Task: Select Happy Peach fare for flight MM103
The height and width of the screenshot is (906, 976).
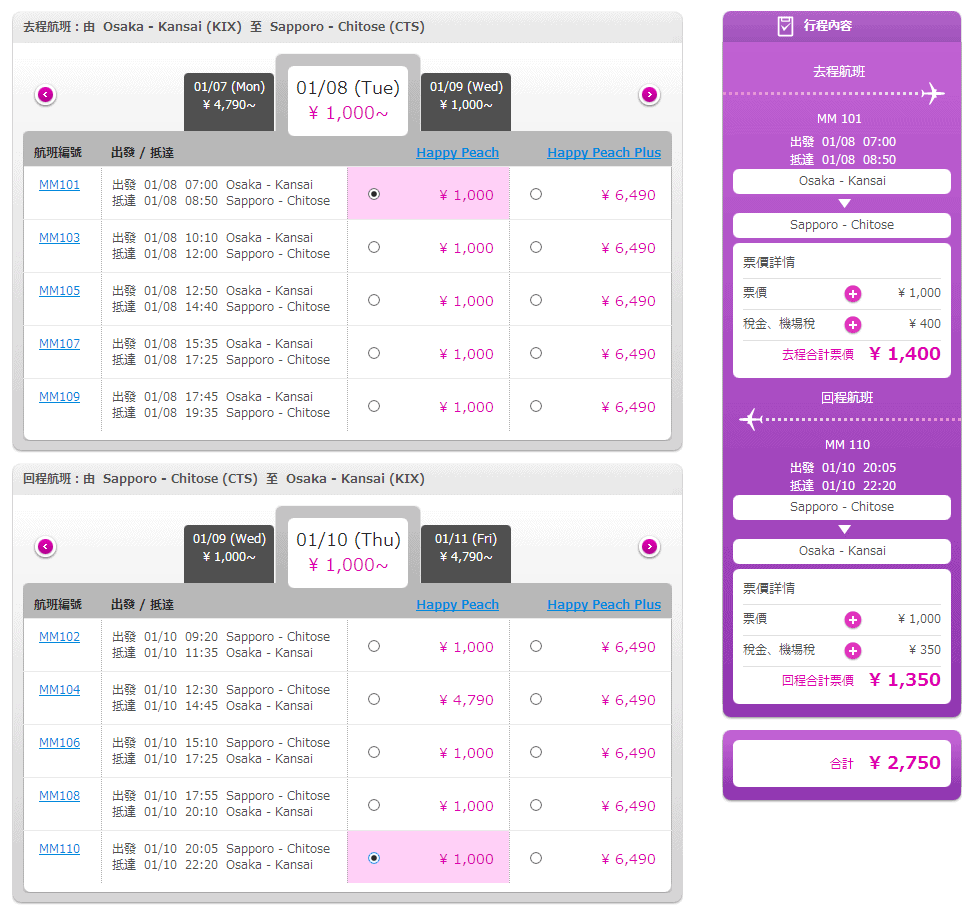Action: [374, 247]
